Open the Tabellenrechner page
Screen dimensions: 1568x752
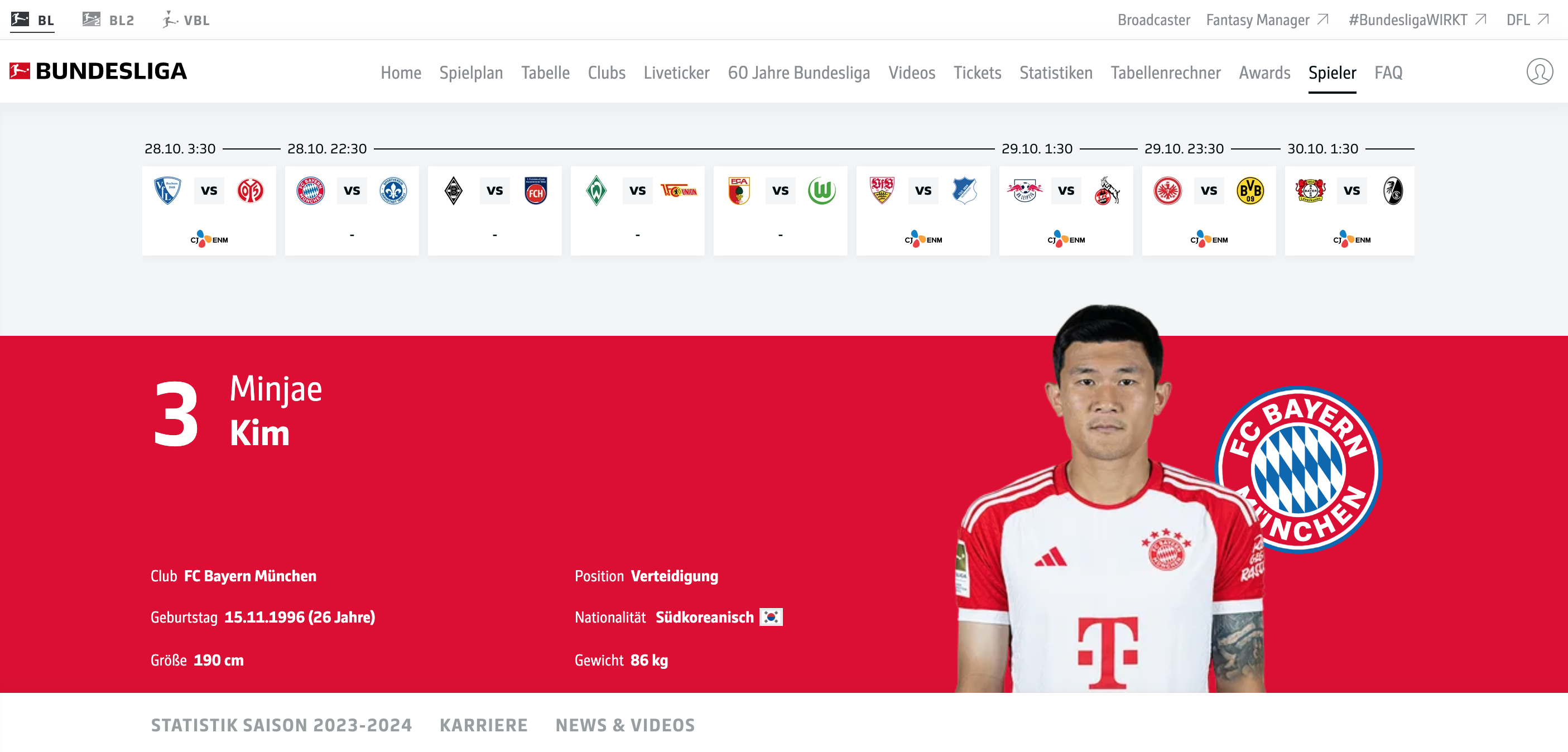[1165, 73]
